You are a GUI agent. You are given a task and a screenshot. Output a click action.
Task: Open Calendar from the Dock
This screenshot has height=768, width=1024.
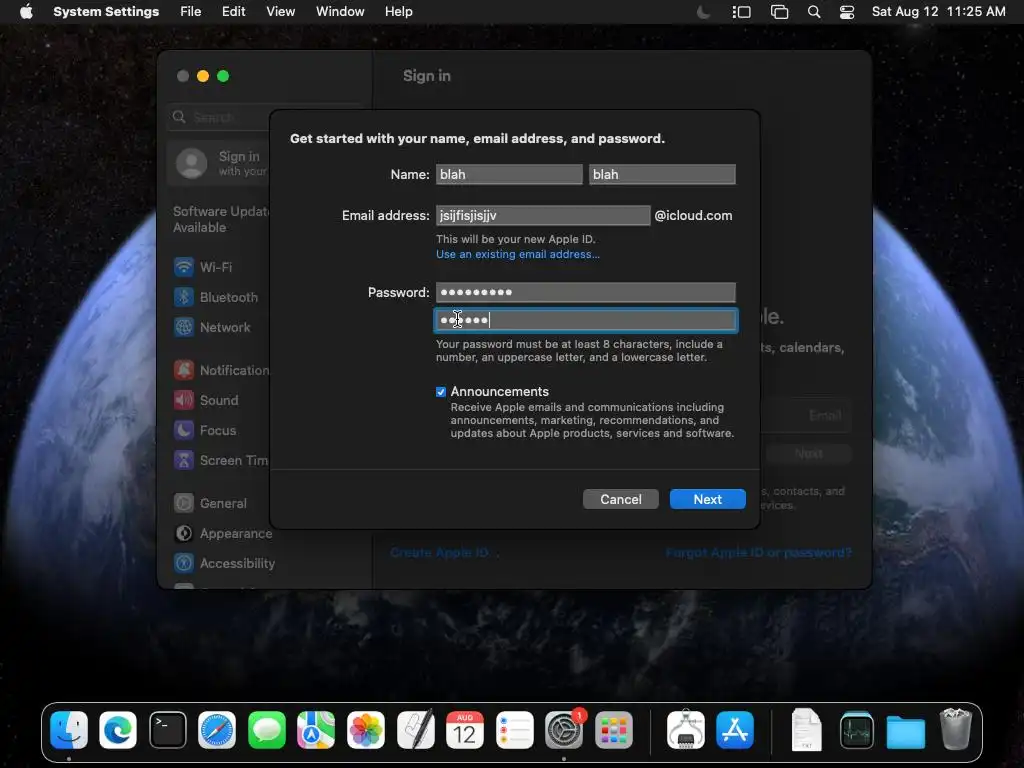click(x=465, y=729)
